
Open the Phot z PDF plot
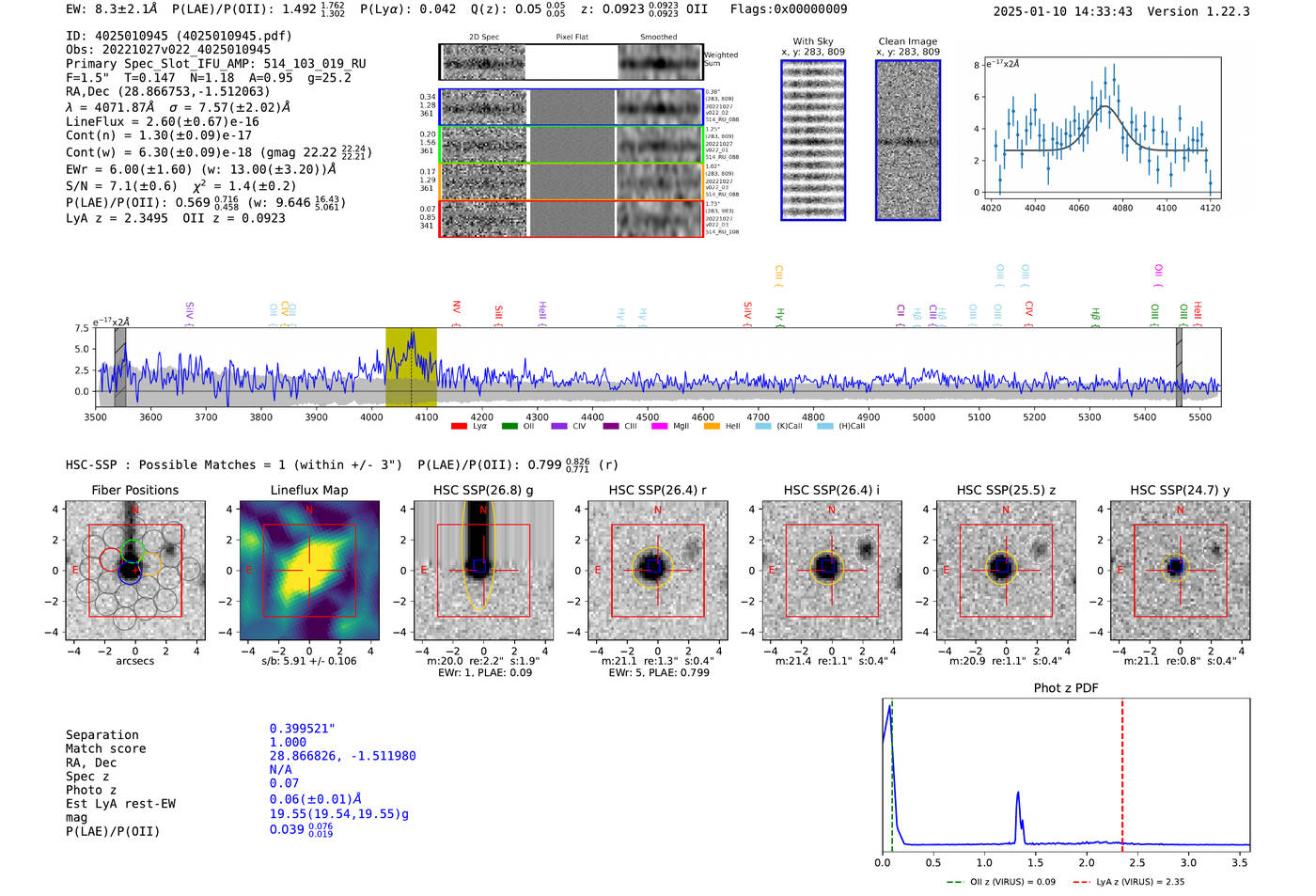1066,776
